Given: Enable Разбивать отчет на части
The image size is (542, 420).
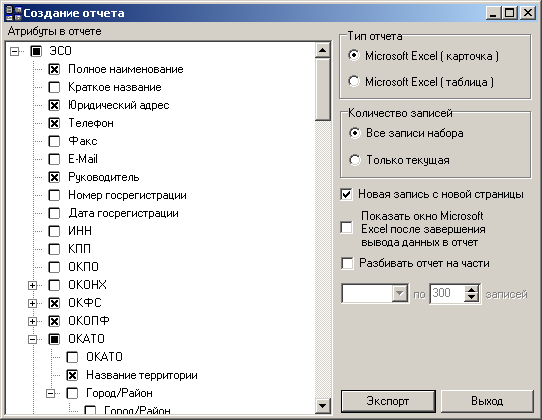Looking at the screenshot, I should click(x=347, y=263).
